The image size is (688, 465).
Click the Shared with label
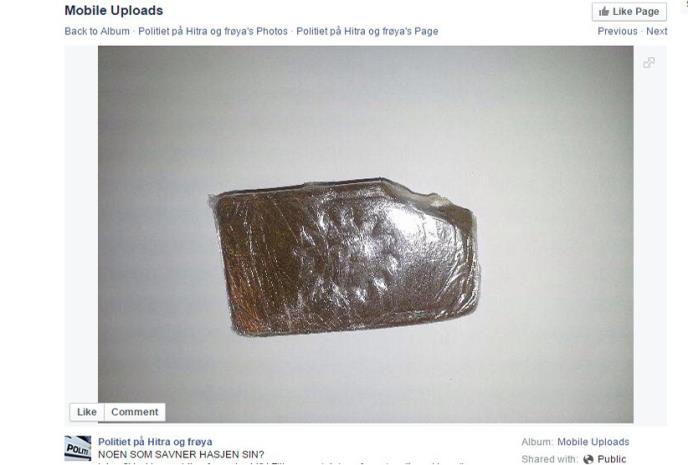point(549,459)
